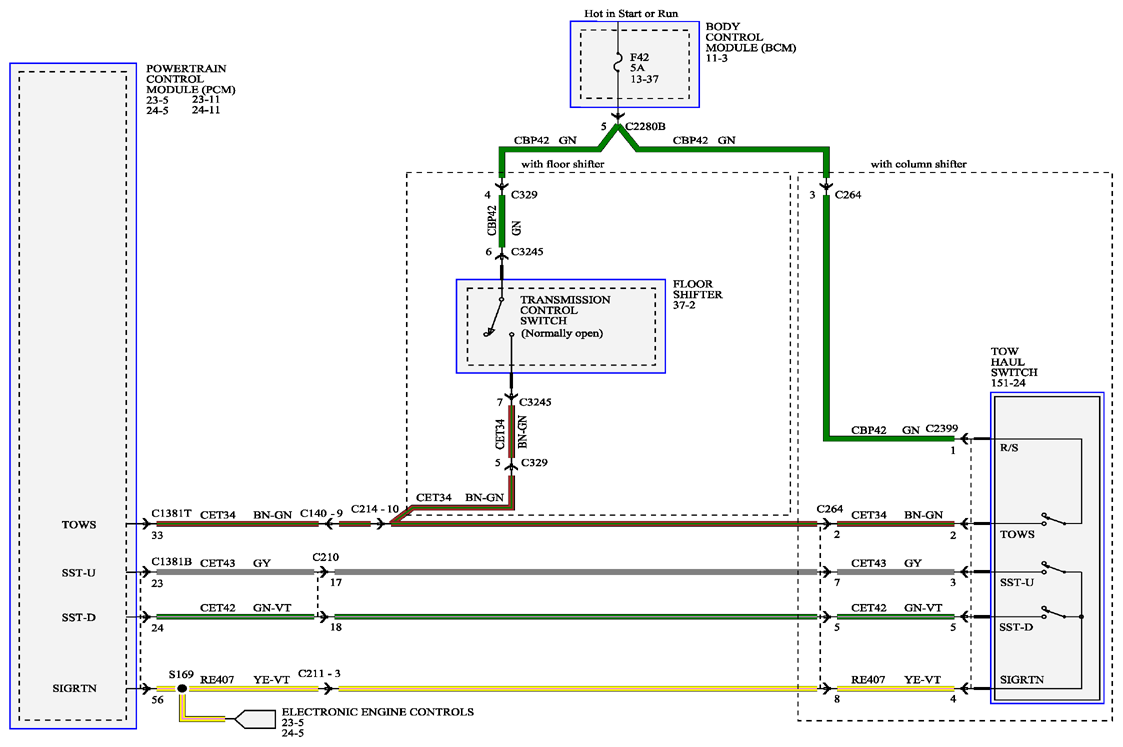Click the '(Normally open)' text
The height and width of the screenshot is (747, 1123).
pyautogui.click(x=562, y=333)
